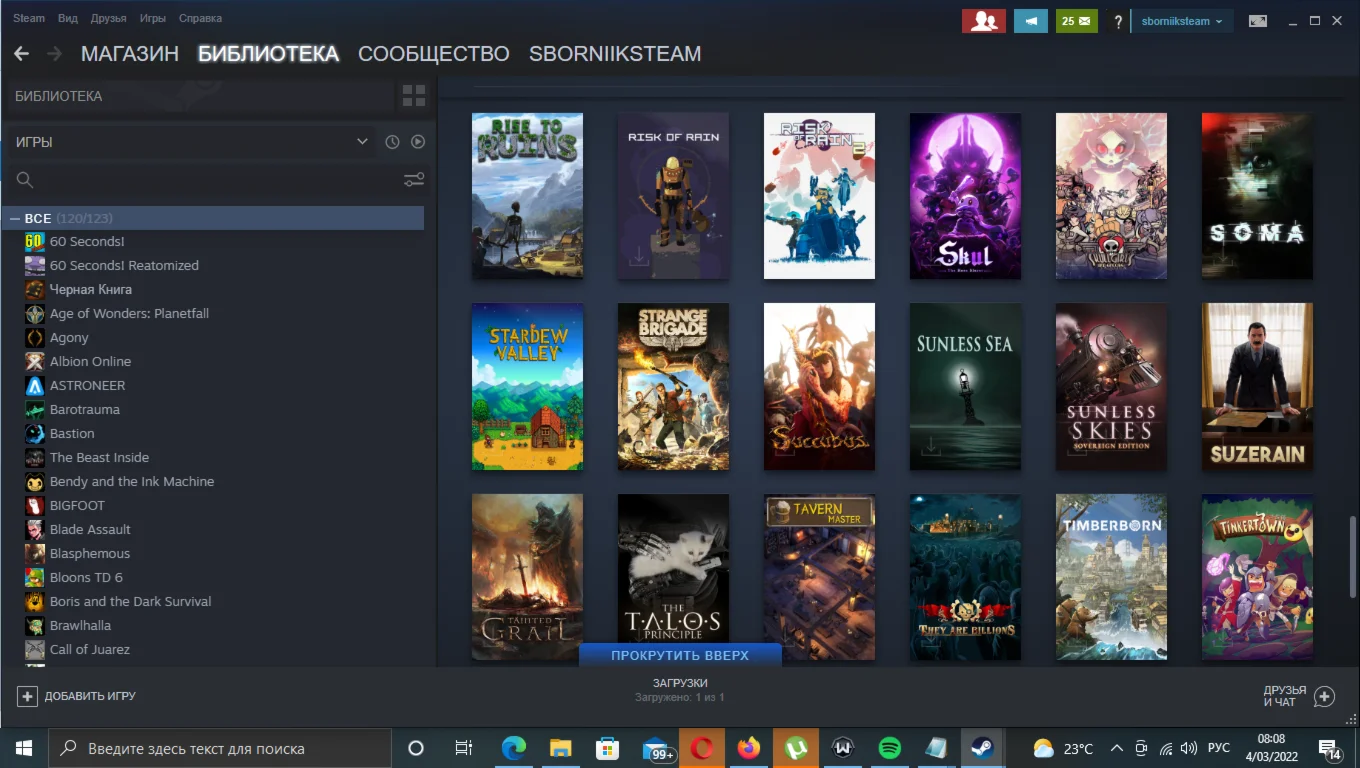Open the Игры menu
Viewport: 1360px width, 768px height.
point(153,19)
